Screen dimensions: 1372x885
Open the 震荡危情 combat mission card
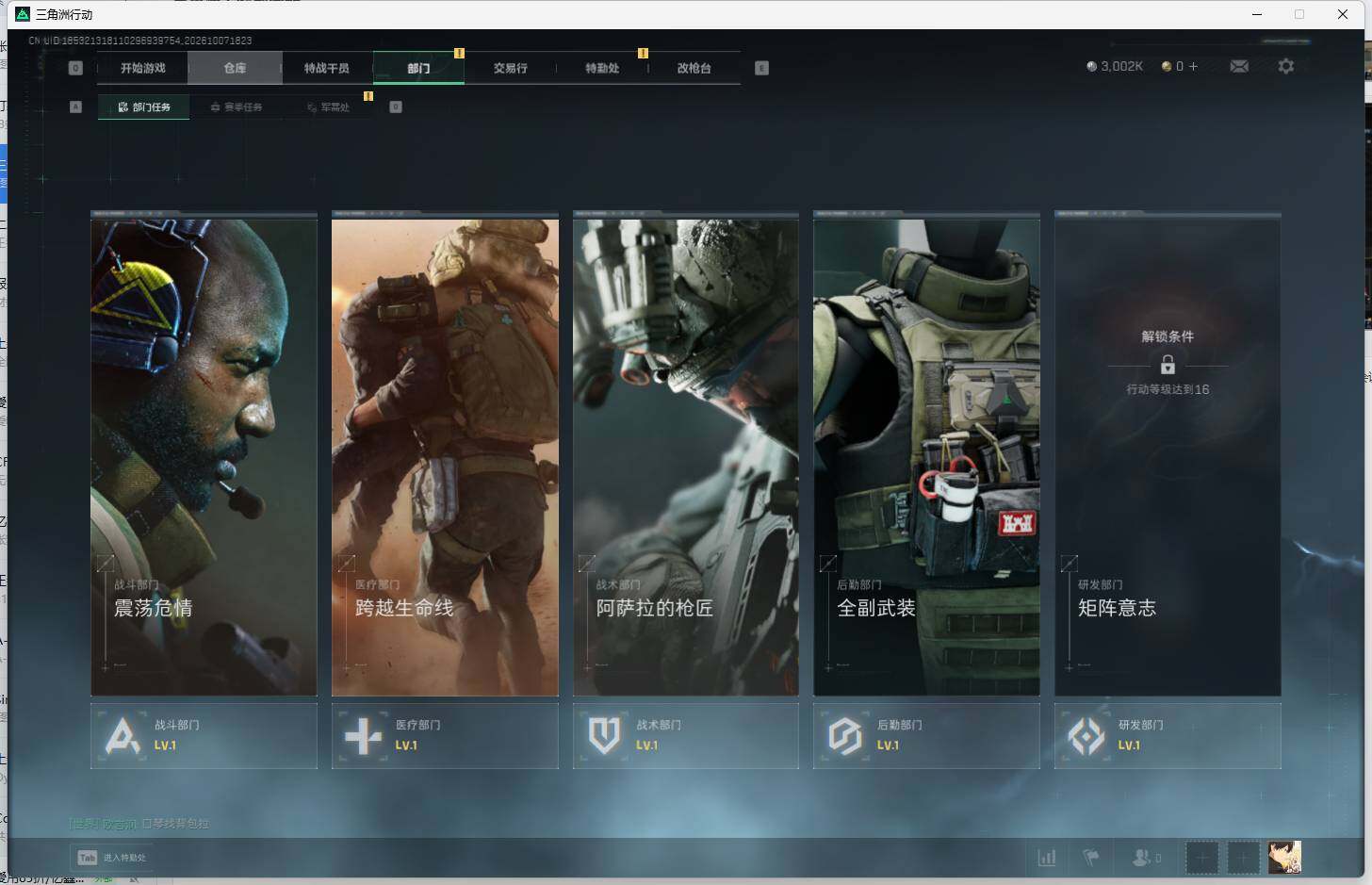204,454
